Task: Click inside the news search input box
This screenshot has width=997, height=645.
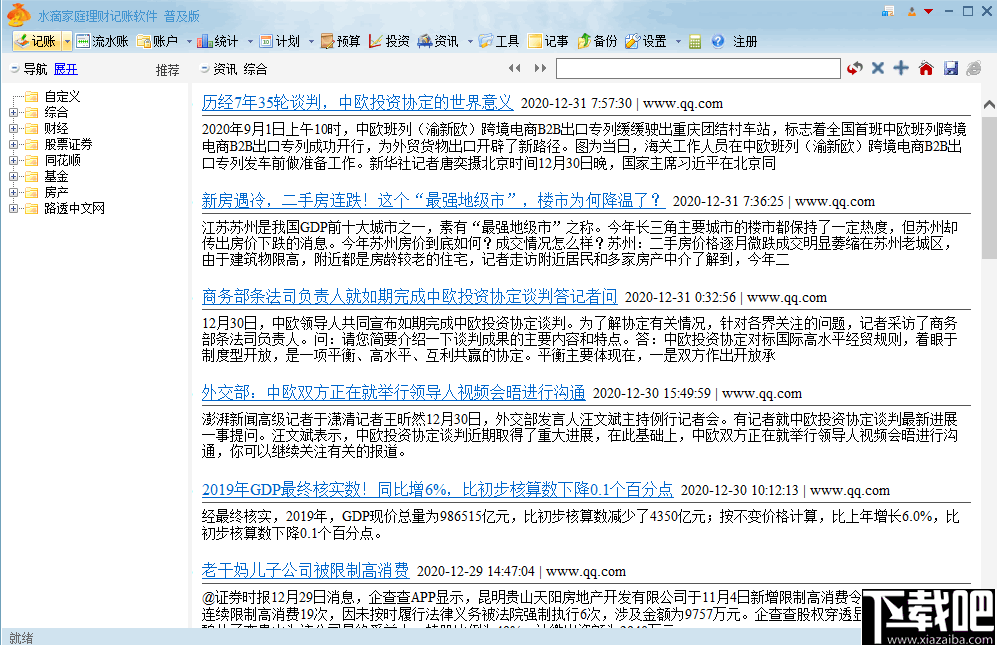Action: pyautogui.click(x=700, y=69)
